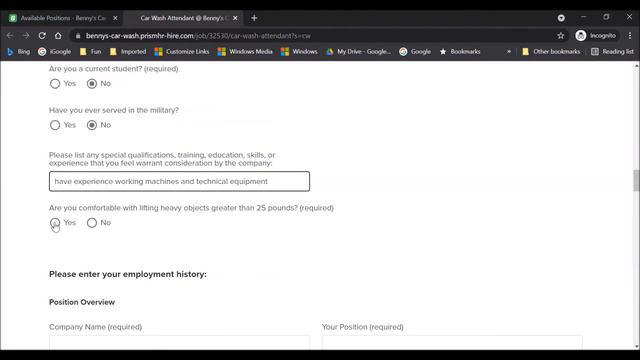
Task: Show more bookmarks via the chevron
Action: click(509, 51)
